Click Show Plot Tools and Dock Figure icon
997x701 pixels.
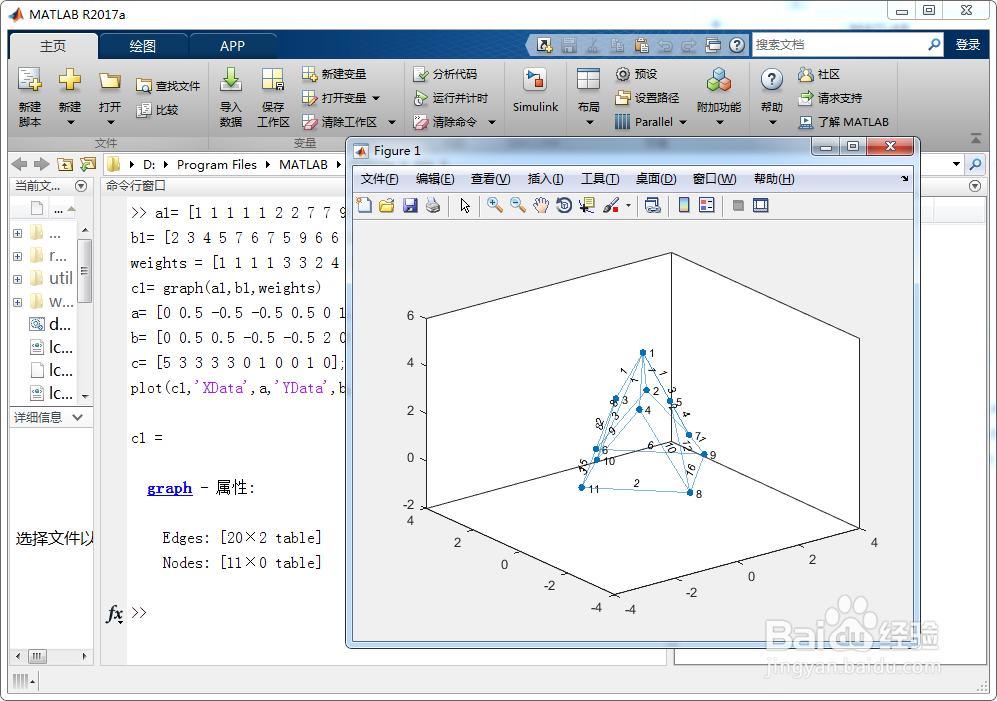[x=760, y=205]
